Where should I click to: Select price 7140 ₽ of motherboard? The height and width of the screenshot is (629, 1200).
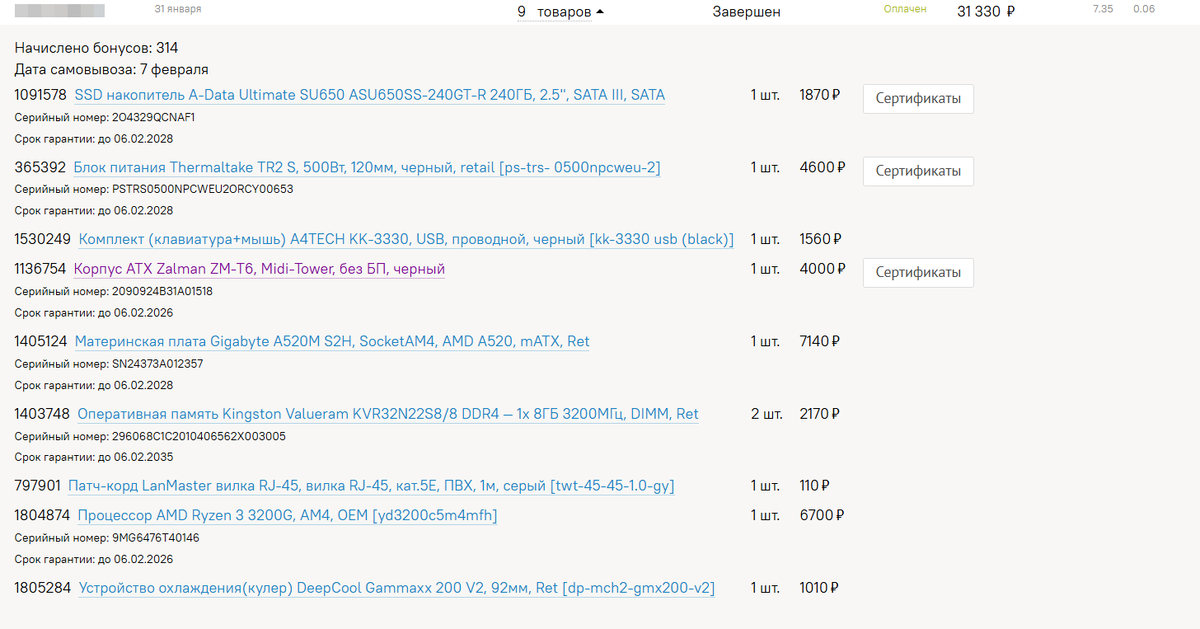click(820, 341)
